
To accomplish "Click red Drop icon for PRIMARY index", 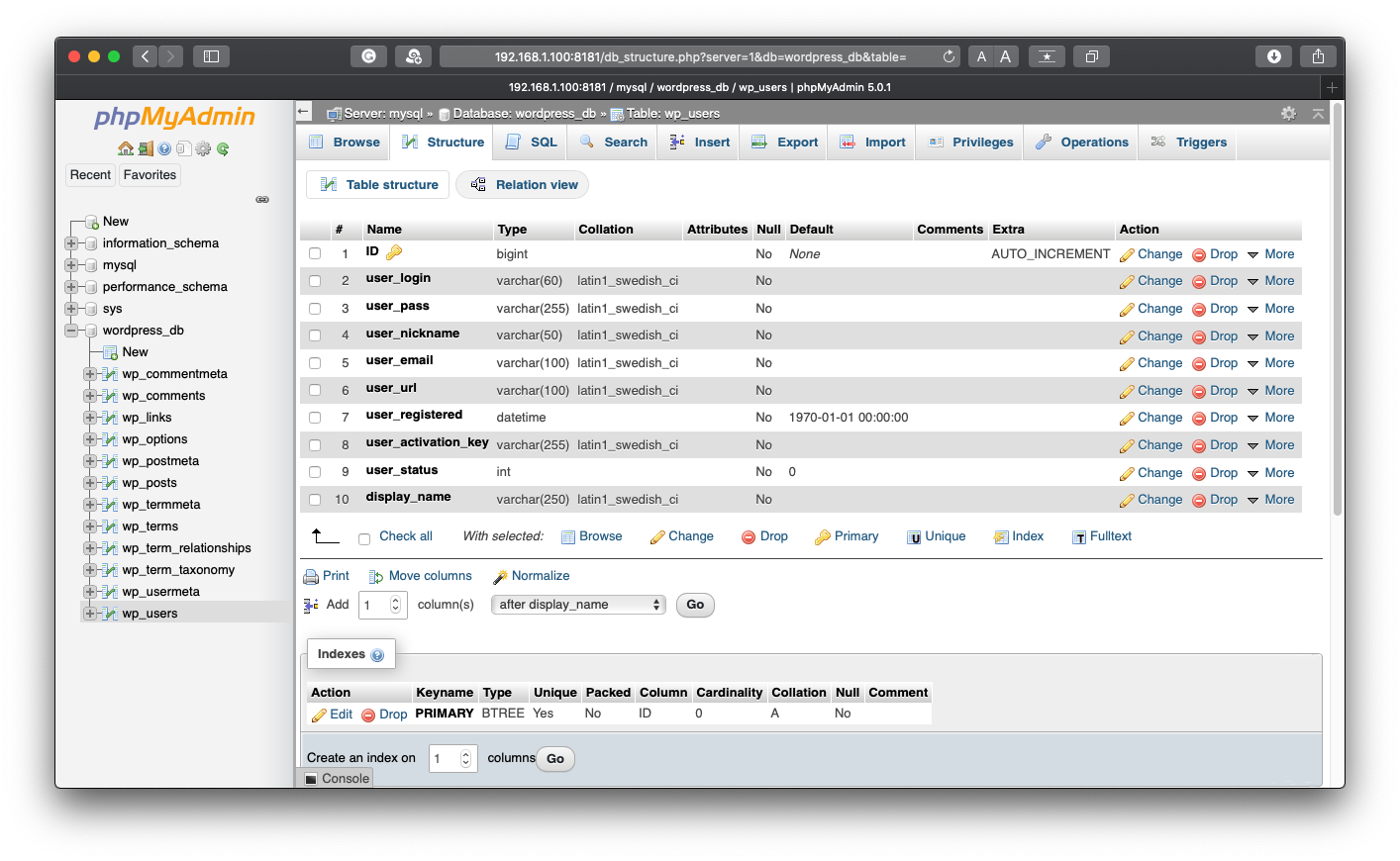I will coord(368,715).
